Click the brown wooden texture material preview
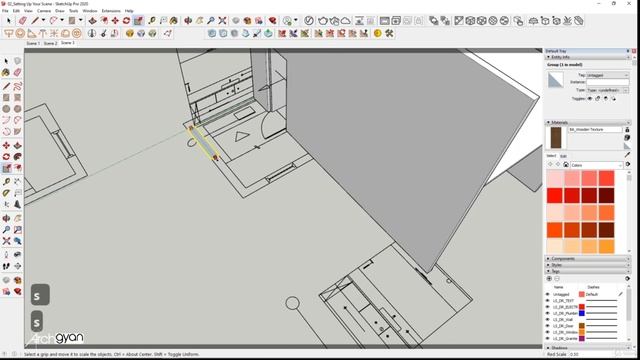This screenshot has width=640, height=360. pyautogui.click(x=556, y=138)
